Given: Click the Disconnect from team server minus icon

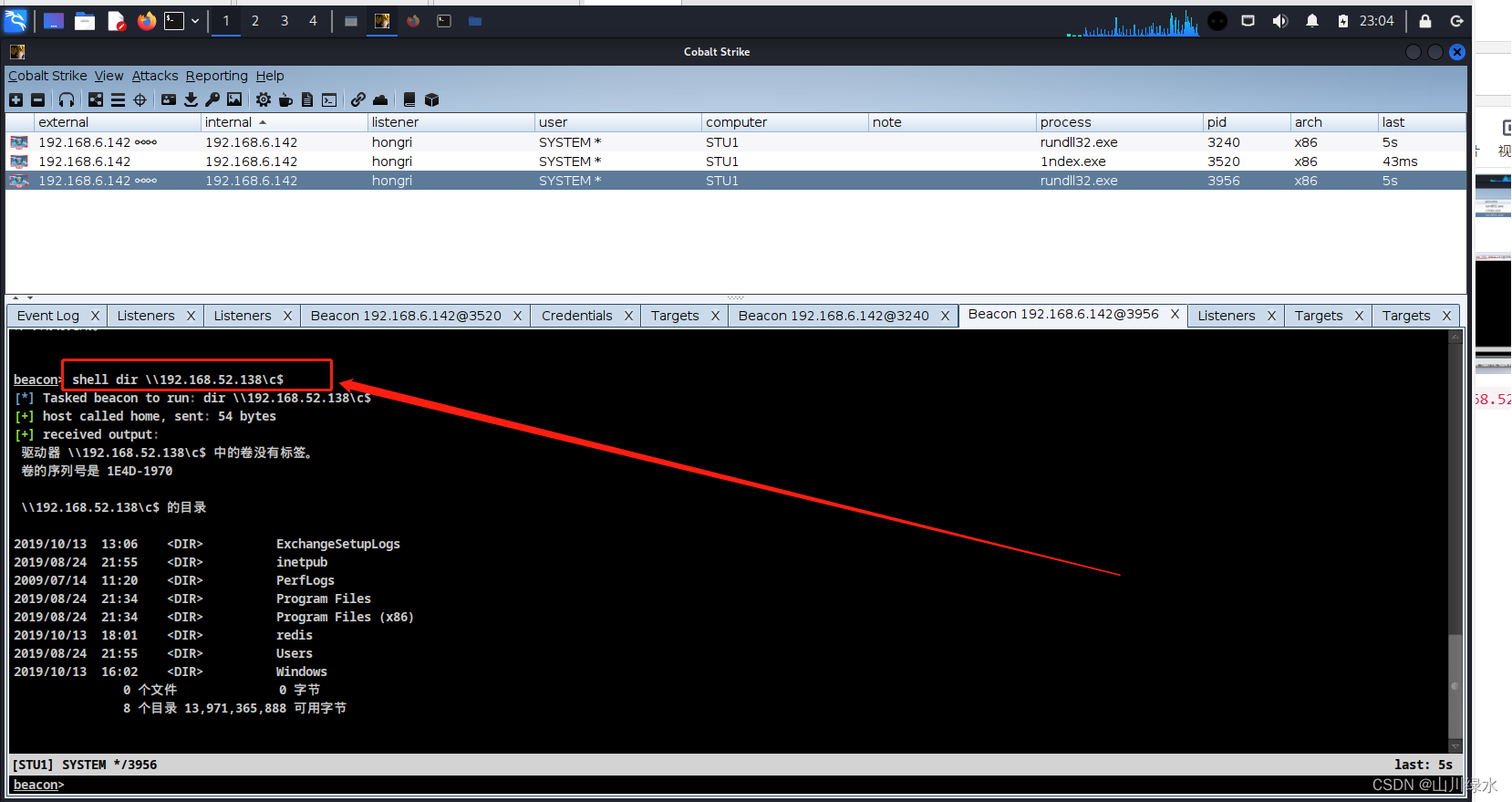Looking at the screenshot, I should click(x=37, y=99).
